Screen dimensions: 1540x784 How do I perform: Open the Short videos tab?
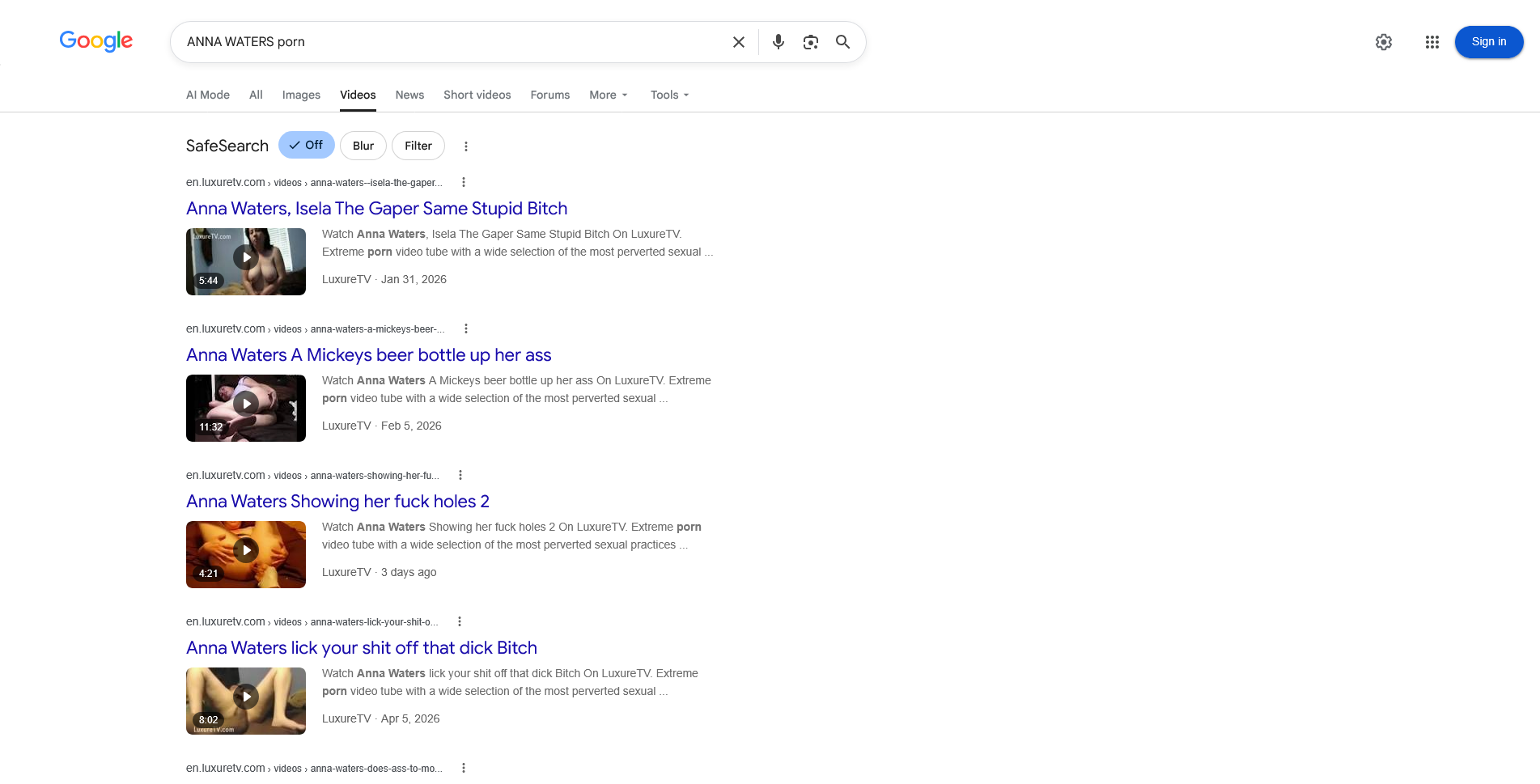477,95
